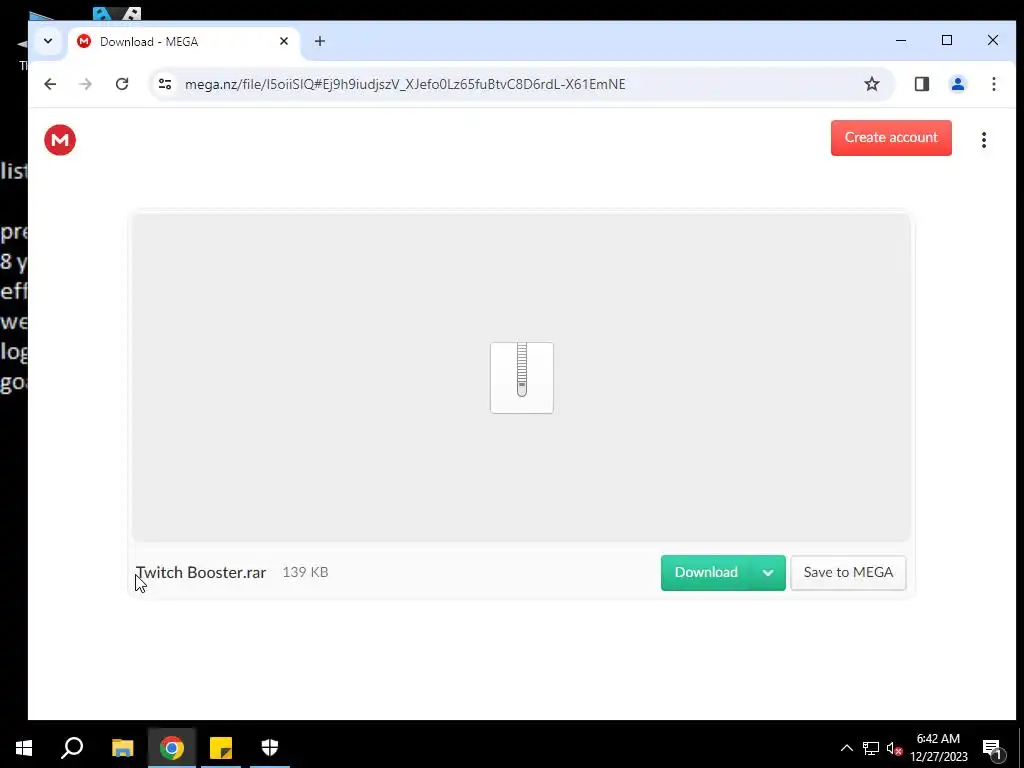1024x768 pixels.
Task: Click the Twitch Booster.rar file name
Action: click(x=201, y=572)
